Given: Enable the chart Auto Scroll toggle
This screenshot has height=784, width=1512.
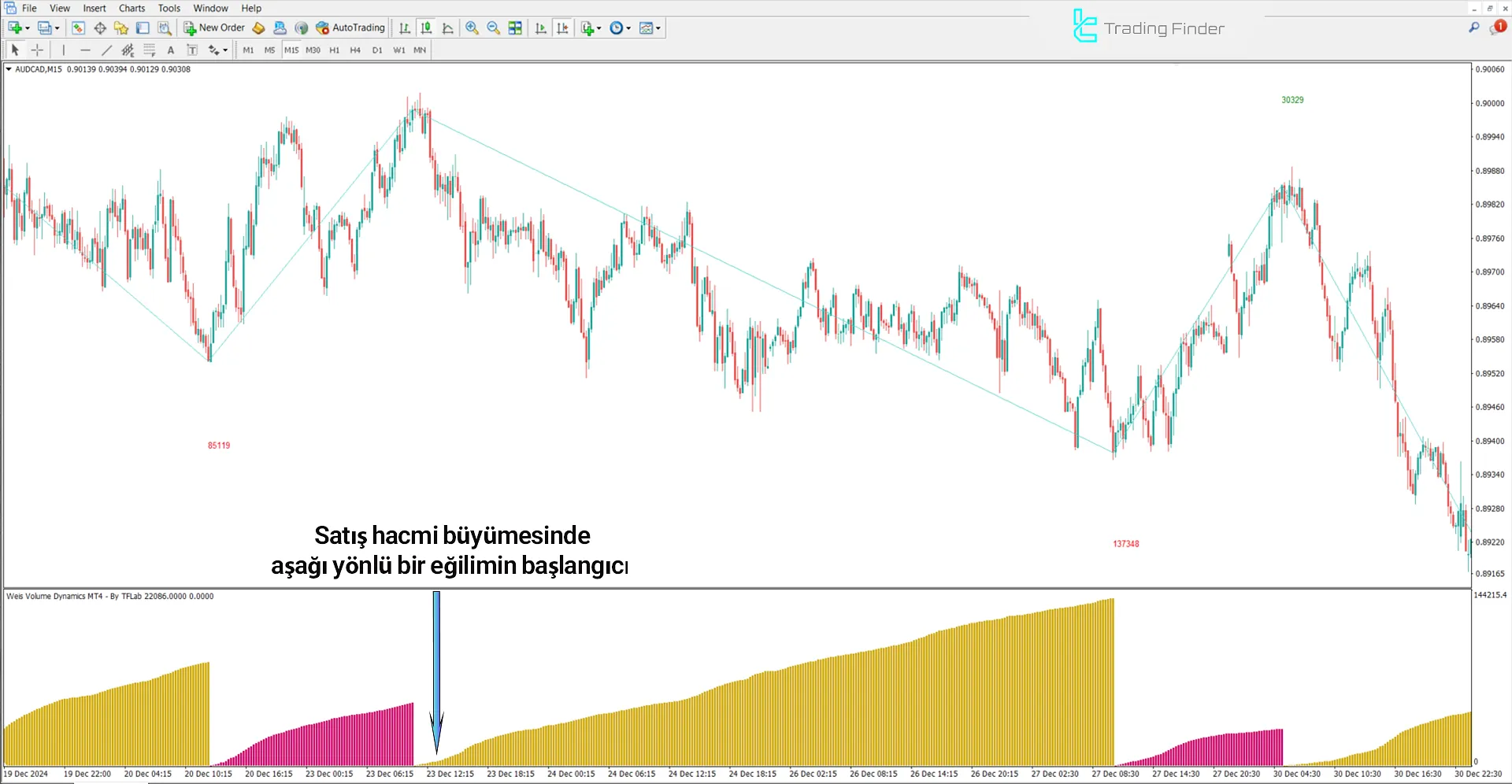Looking at the screenshot, I should pos(540,28).
